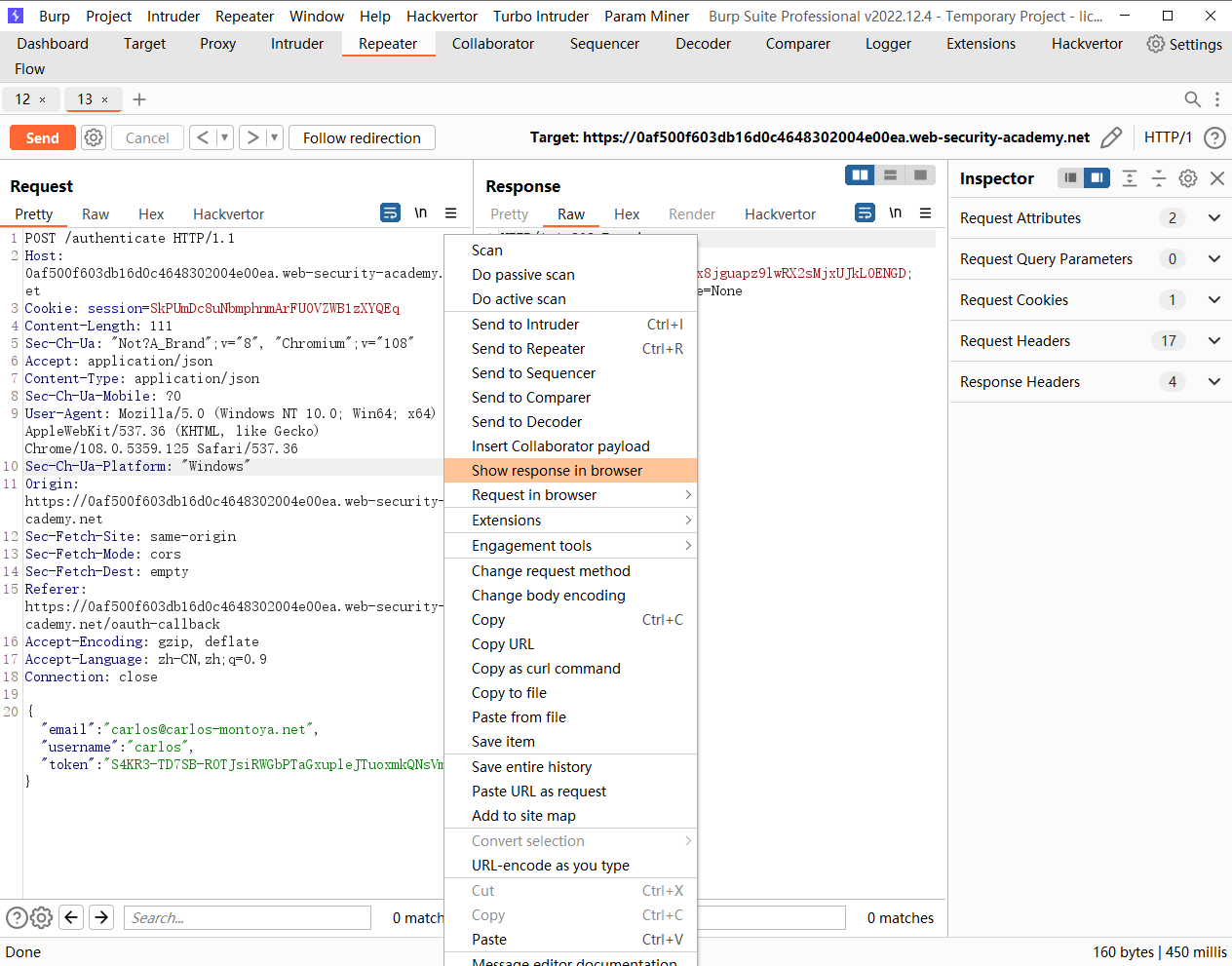Open bottom-left help question mark icon
Viewport: 1232px width, 966px height.
(17, 916)
